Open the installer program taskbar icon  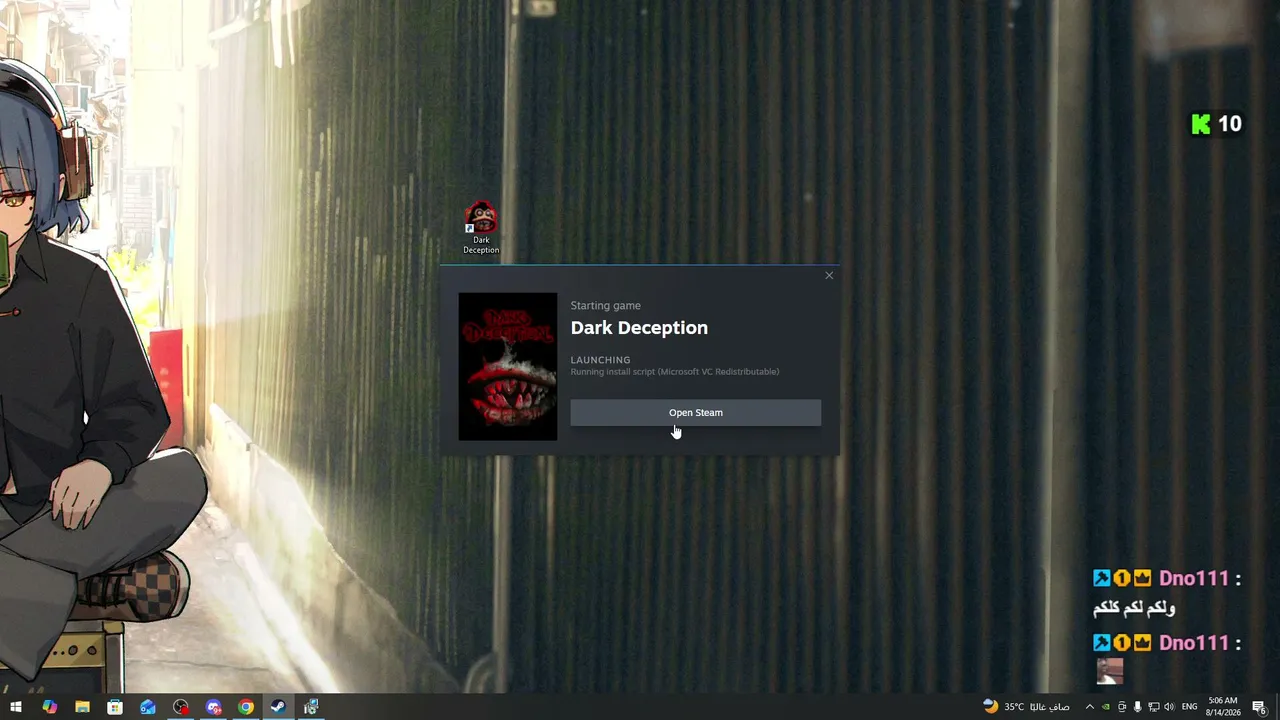point(311,707)
